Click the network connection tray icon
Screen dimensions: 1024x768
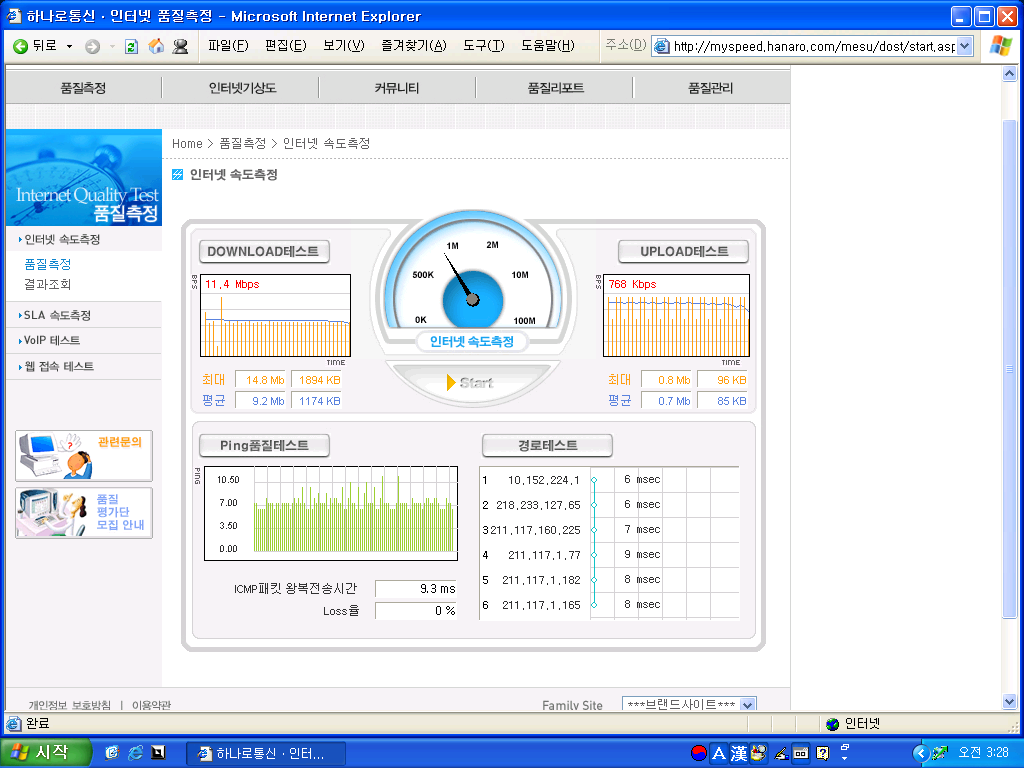940,753
